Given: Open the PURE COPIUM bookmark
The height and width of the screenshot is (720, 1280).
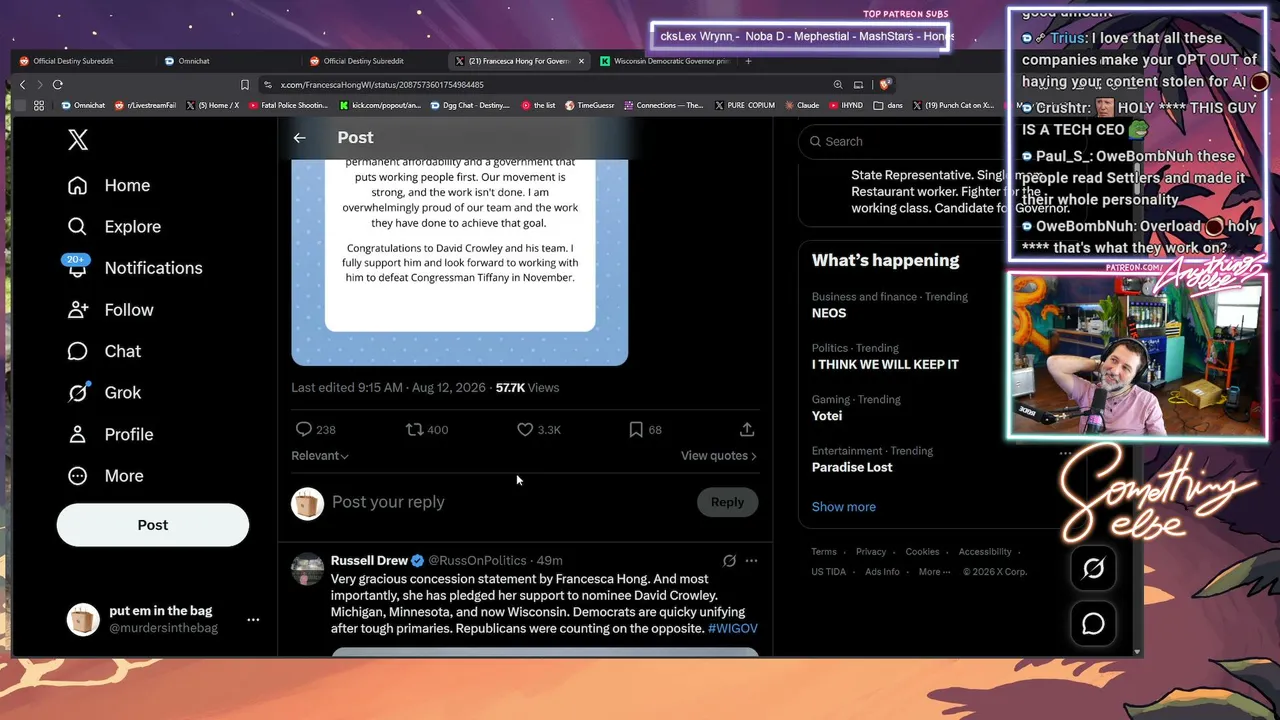Looking at the screenshot, I should point(745,105).
